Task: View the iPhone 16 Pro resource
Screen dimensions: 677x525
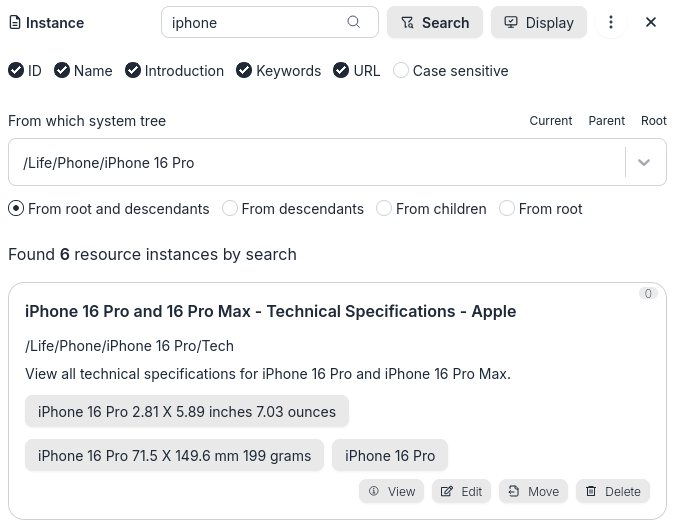Action: [x=391, y=491]
